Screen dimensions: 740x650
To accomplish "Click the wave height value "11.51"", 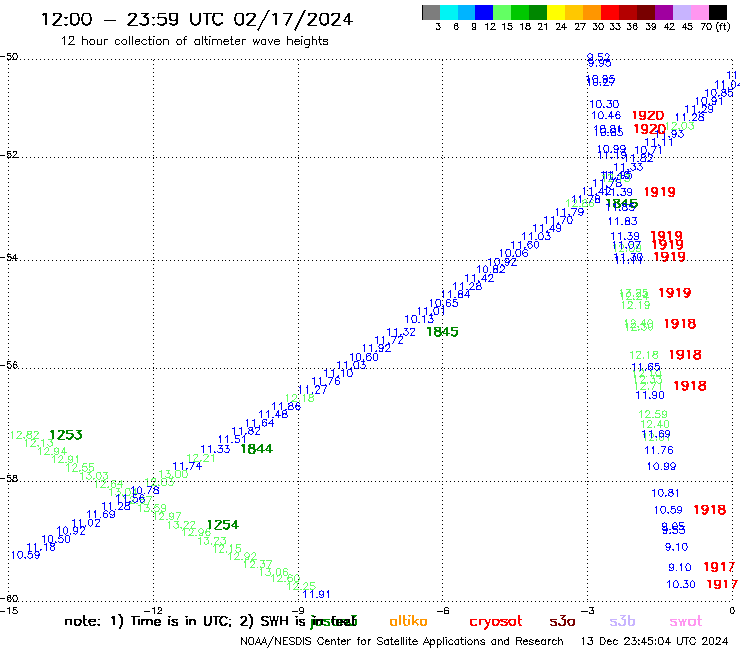I will click(x=232, y=439).
